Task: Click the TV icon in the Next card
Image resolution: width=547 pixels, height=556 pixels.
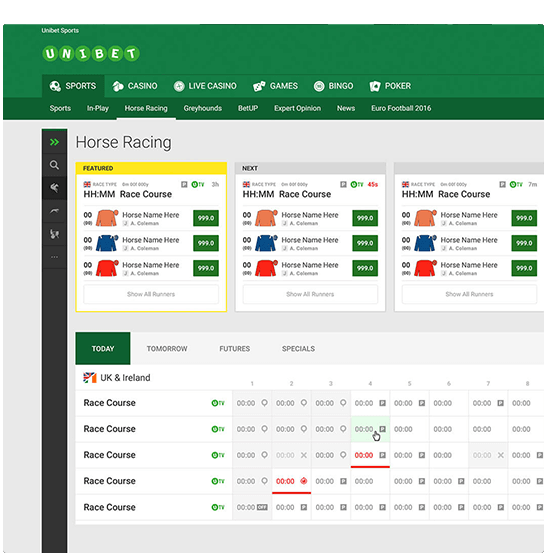Action: 357,184
